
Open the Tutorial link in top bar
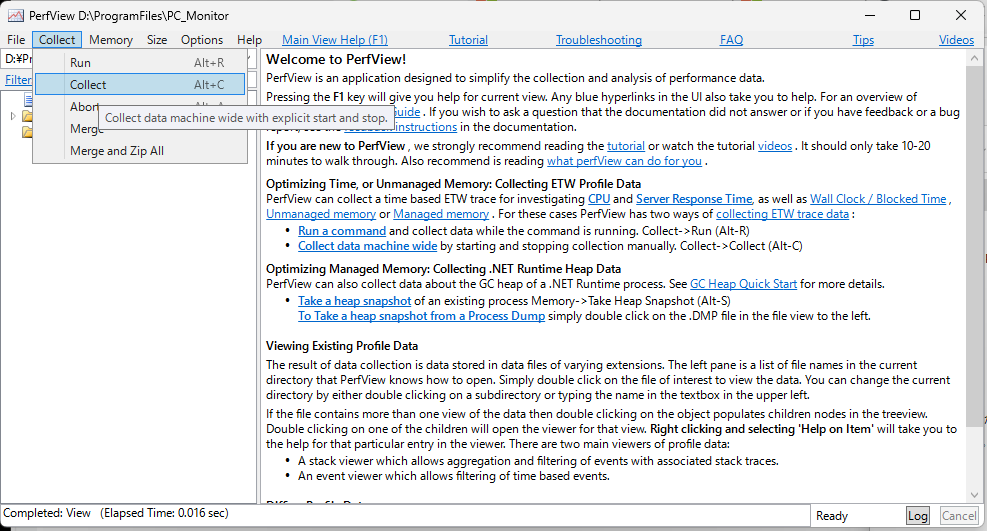coord(468,40)
